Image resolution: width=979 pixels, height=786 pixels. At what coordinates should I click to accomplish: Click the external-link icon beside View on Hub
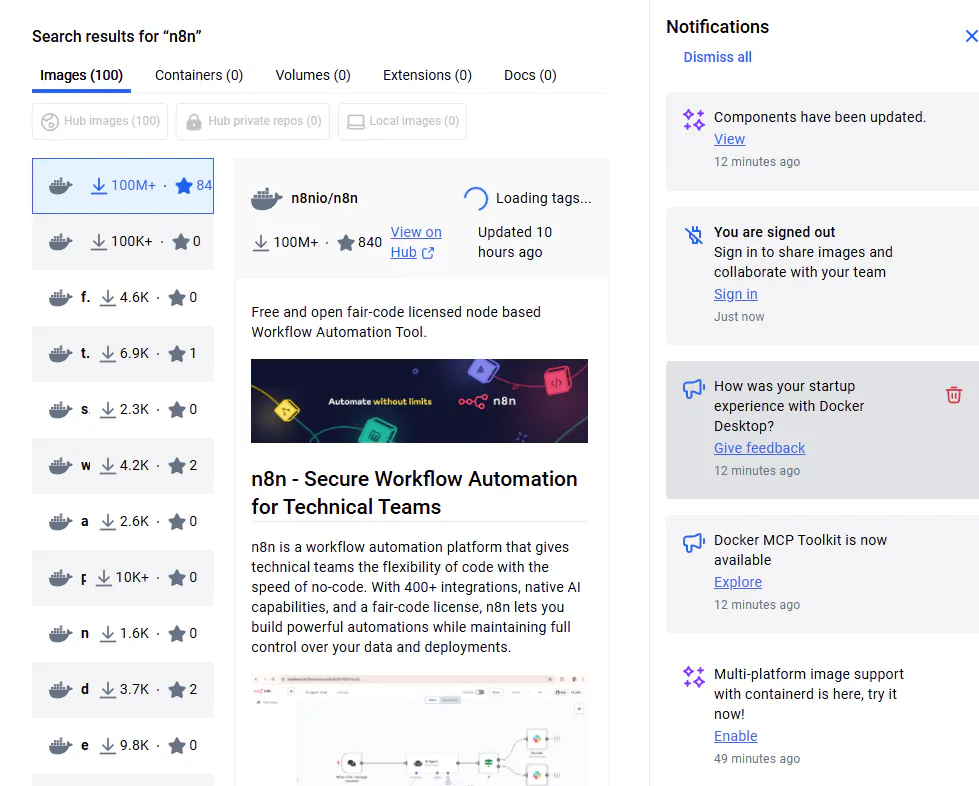click(430, 252)
